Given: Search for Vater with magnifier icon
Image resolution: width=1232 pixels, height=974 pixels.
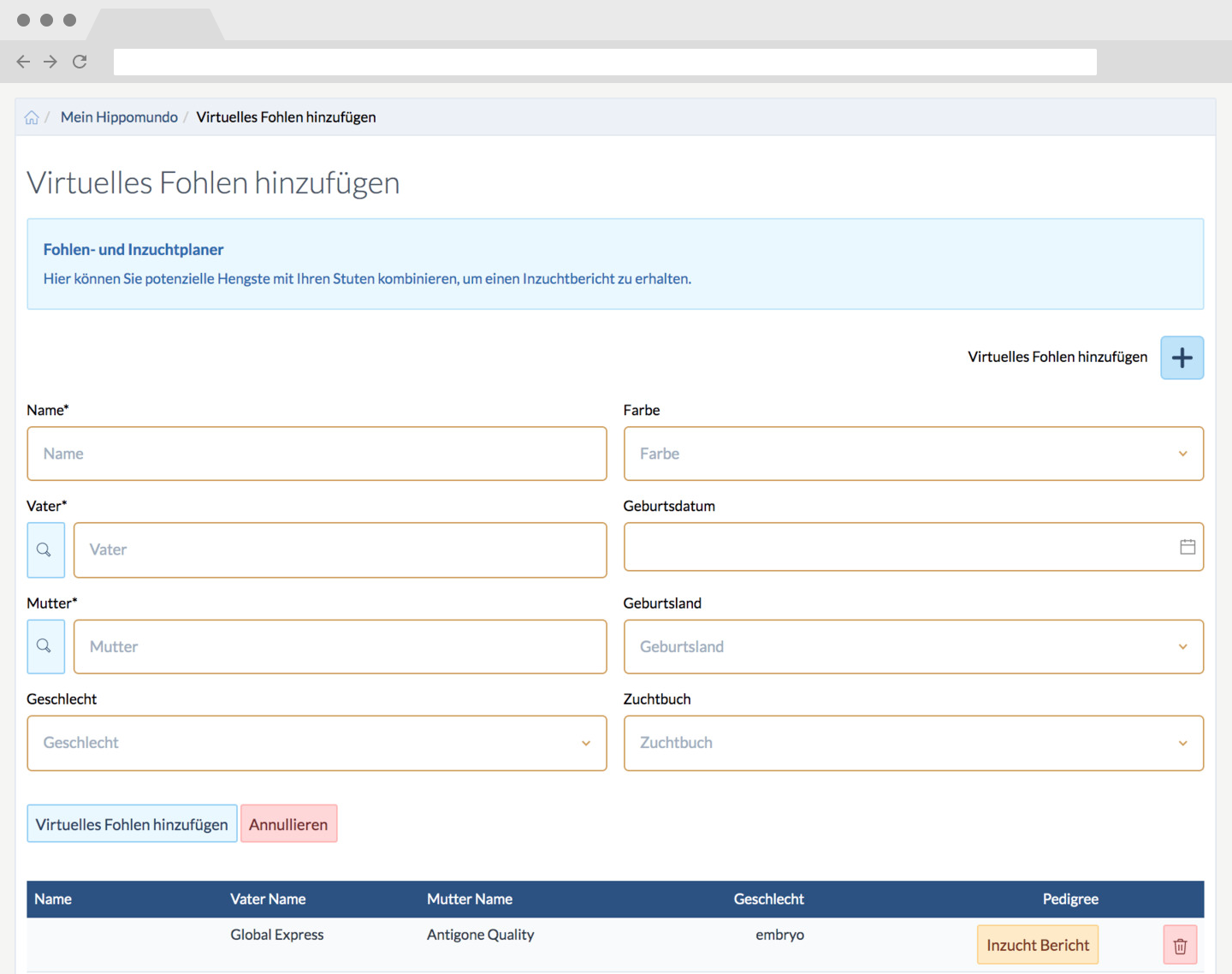Looking at the screenshot, I should pos(45,550).
